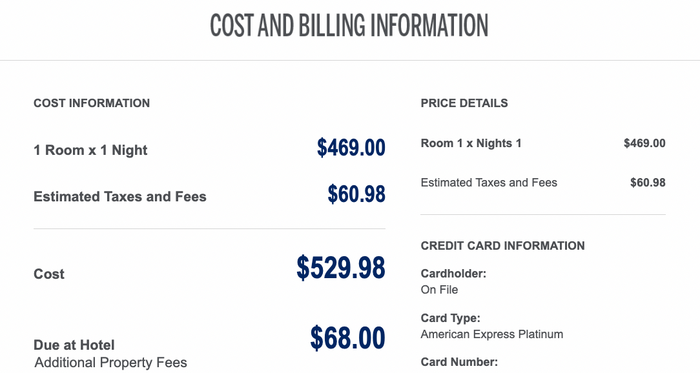The height and width of the screenshot is (373, 700).
Task: Select the American Express Platinum text
Action: (x=492, y=334)
